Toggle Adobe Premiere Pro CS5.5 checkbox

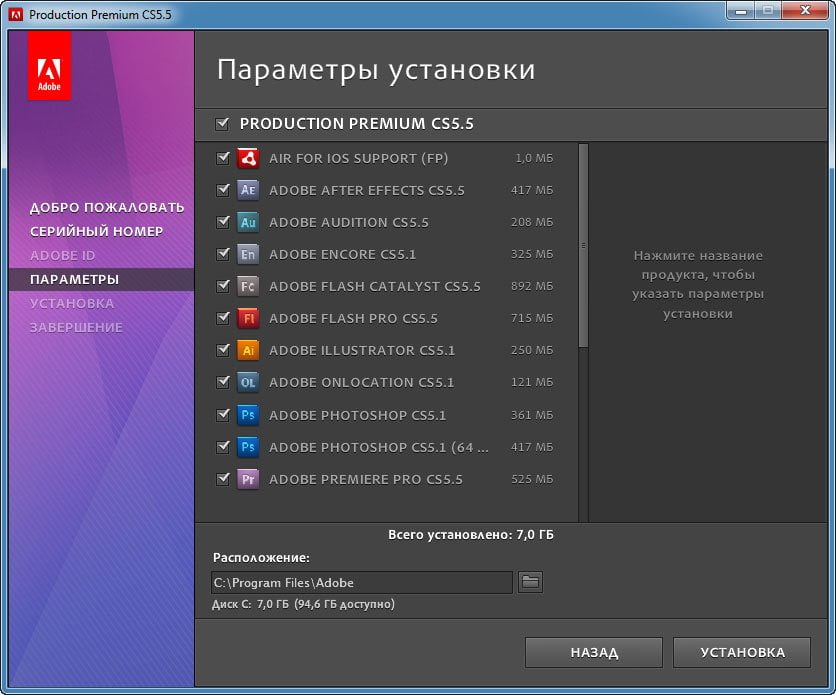coord(223,479)
